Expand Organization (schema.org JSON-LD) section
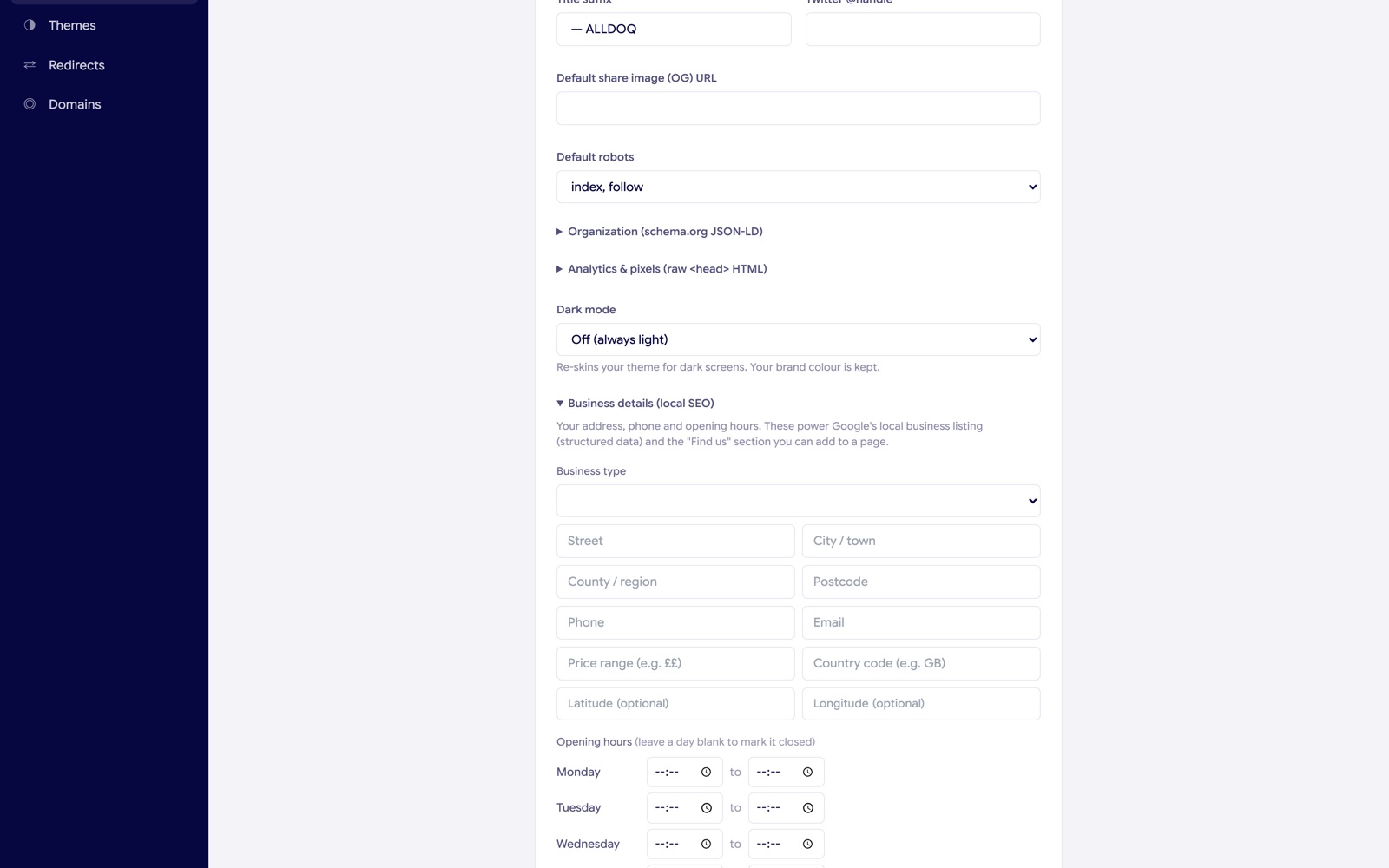 pyautogui.click(x=660, y=232)
